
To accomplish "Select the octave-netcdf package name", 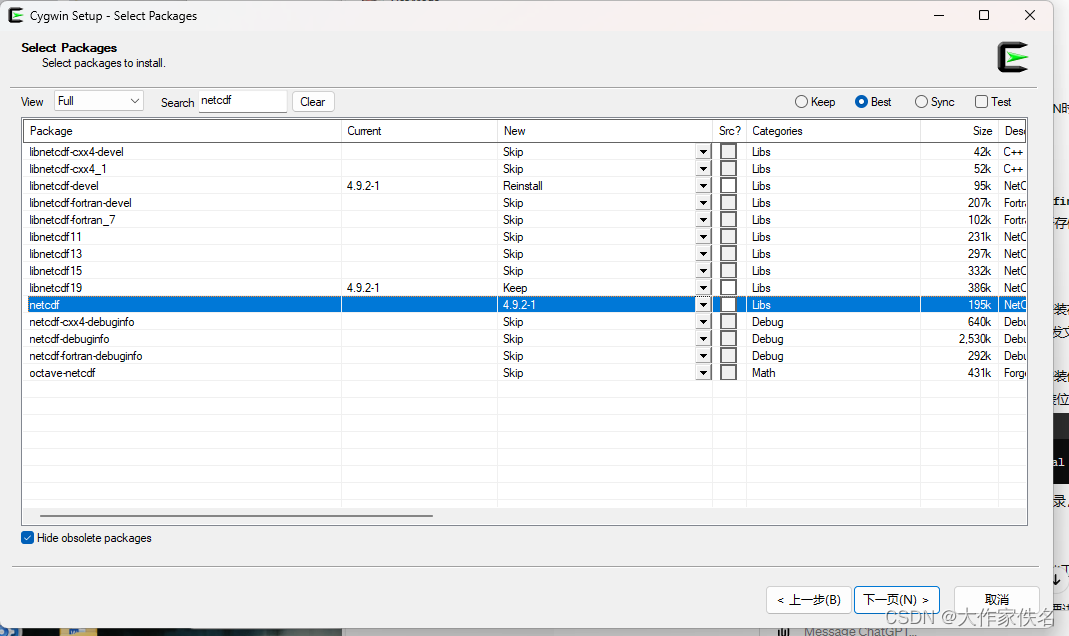I will coord(62,373).
